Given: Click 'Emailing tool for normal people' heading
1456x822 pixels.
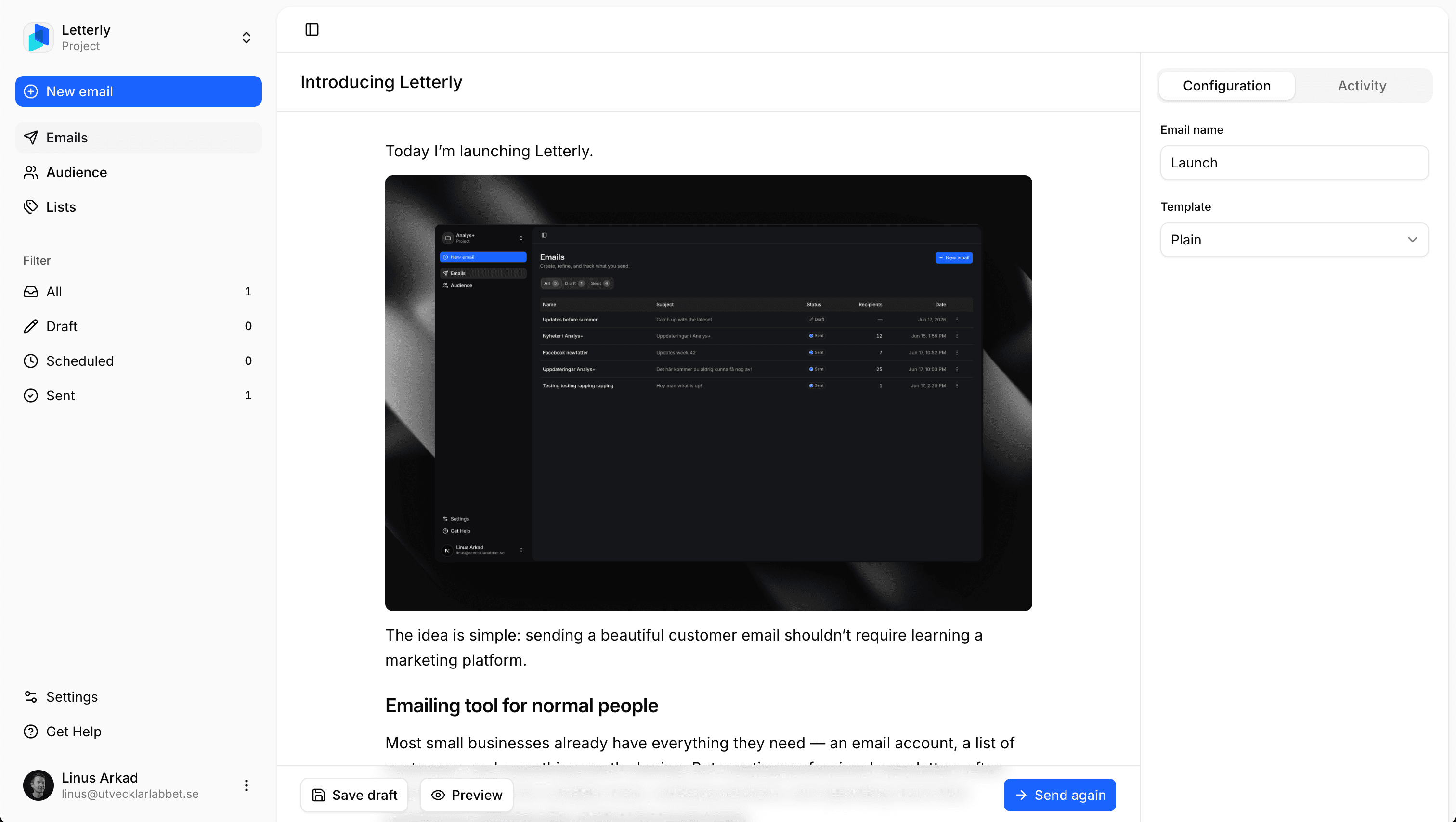Looking at the screenshot, I should point(522,706).
